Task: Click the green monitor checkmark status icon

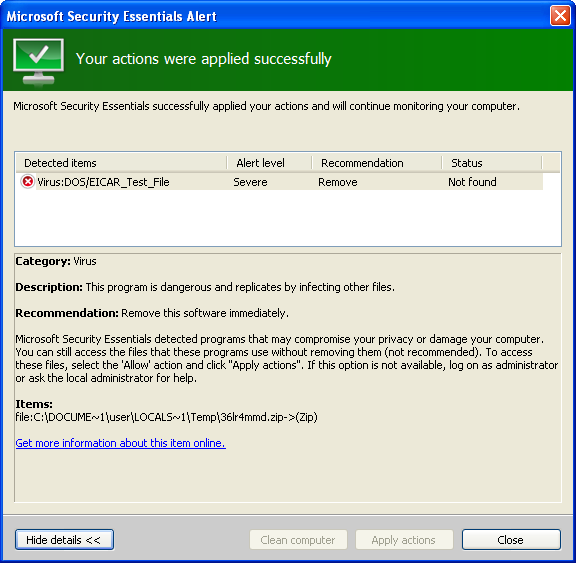Action: point(39,62)
